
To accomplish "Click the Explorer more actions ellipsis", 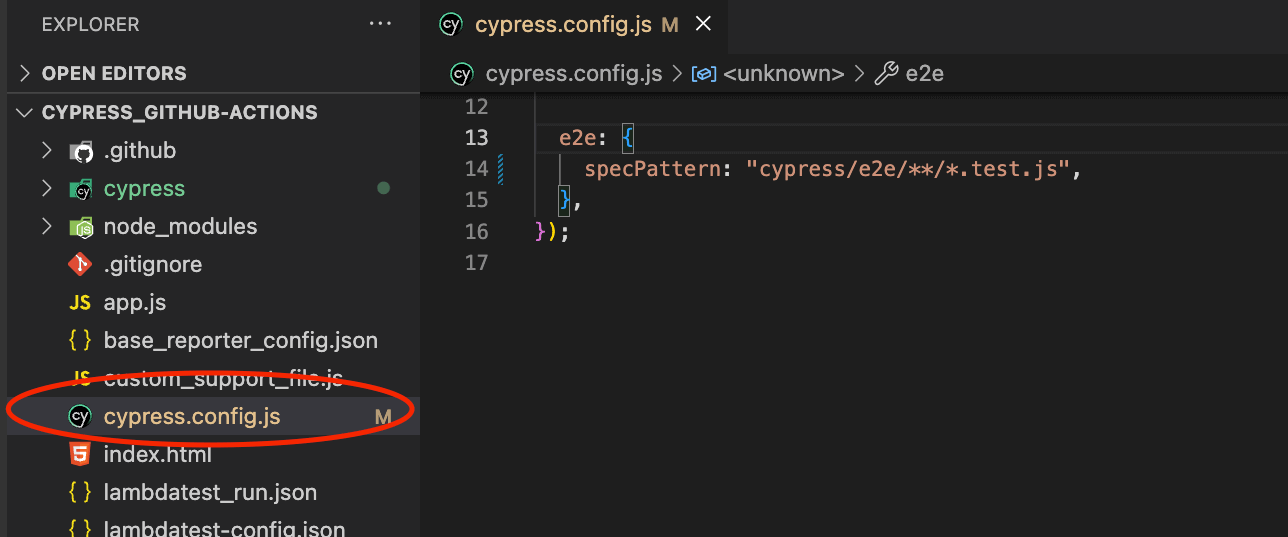I will tap(380, 24).
